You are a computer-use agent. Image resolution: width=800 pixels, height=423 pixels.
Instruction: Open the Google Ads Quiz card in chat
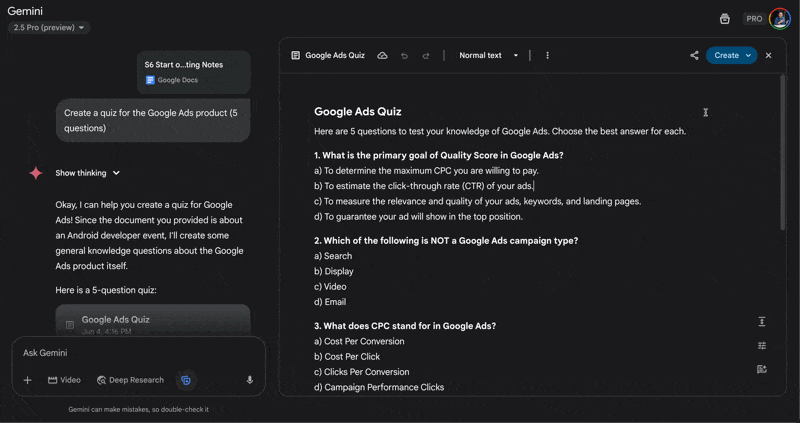click(153, 320)
